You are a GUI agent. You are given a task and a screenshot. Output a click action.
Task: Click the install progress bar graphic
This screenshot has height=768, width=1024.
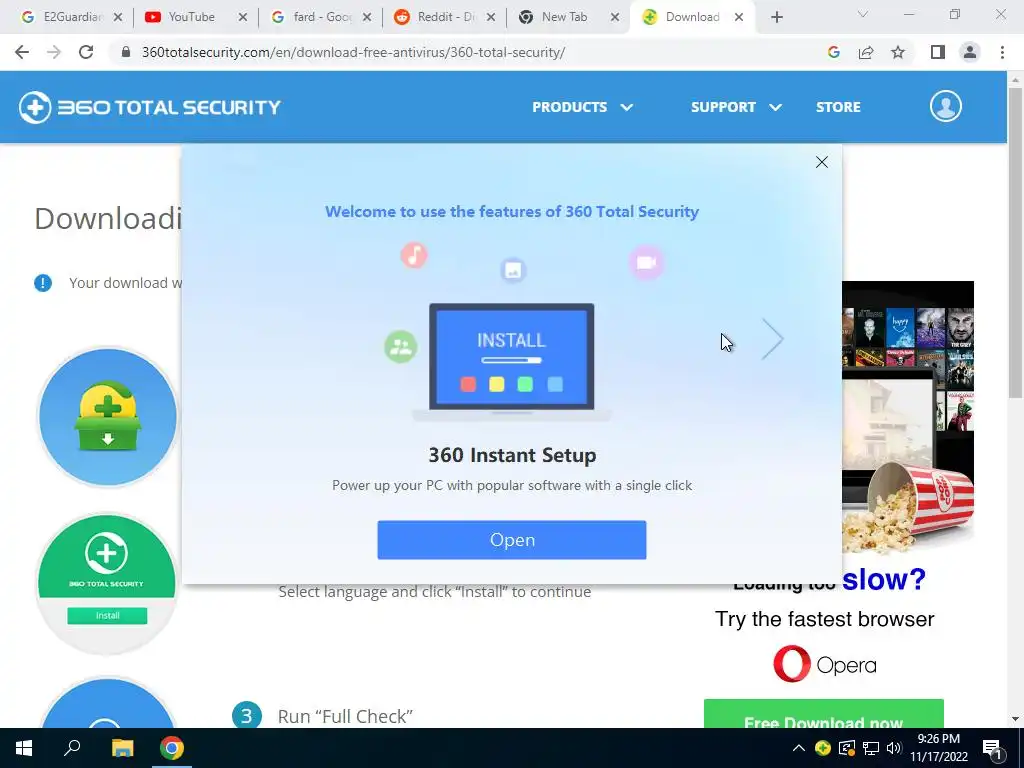(x=511, y=360)
